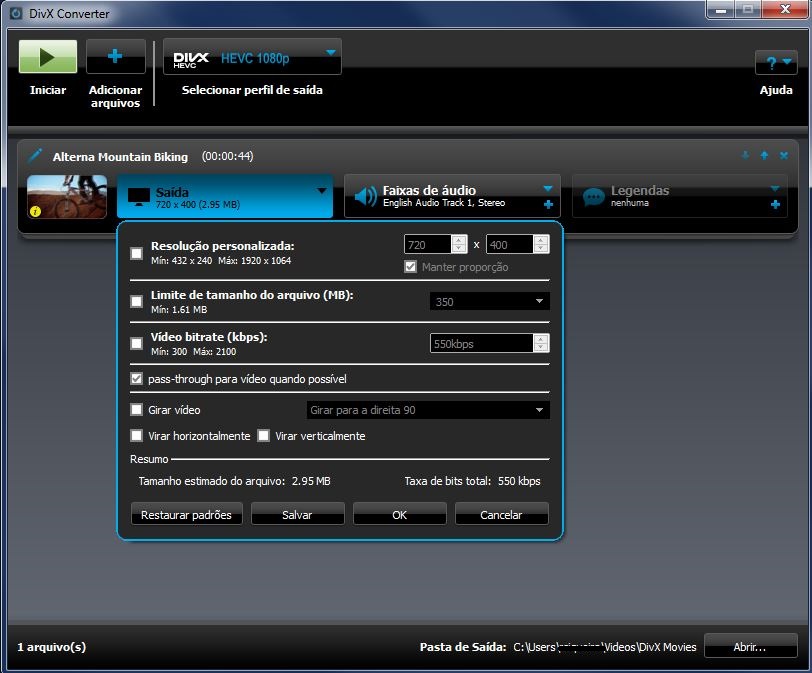This screenshot has height=673, width=812.
Task: Click the speech bubble Legendas icon
Action: (593, 197)
